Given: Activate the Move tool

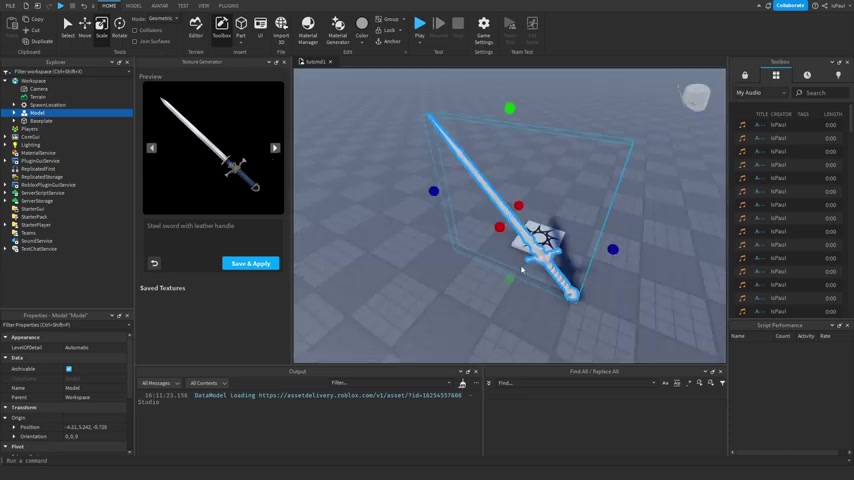Looking at the screenshot, I should pyautogui.click(x=84, y=28).
